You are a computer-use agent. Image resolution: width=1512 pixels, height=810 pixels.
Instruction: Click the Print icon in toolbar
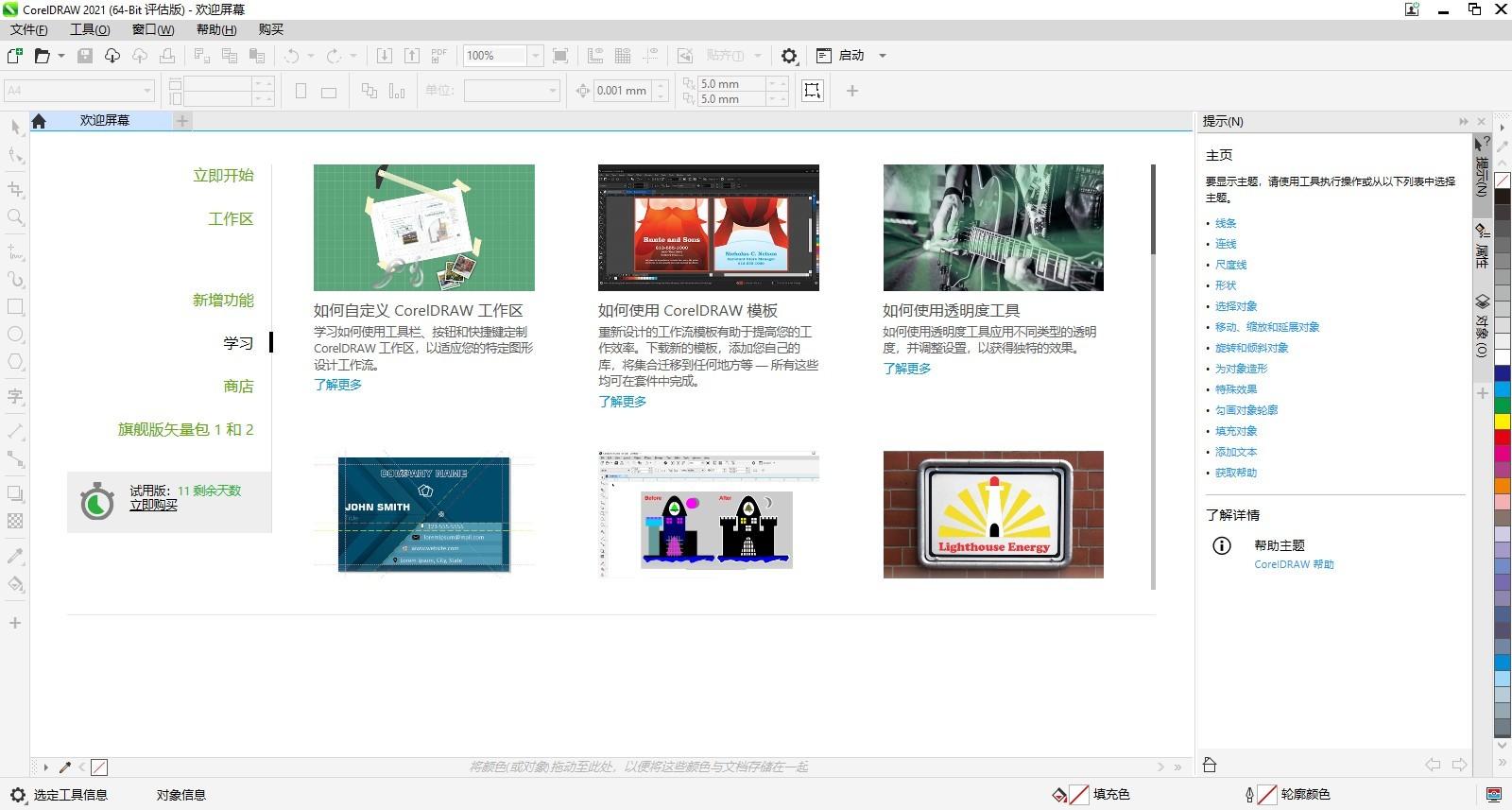[166, 56]
